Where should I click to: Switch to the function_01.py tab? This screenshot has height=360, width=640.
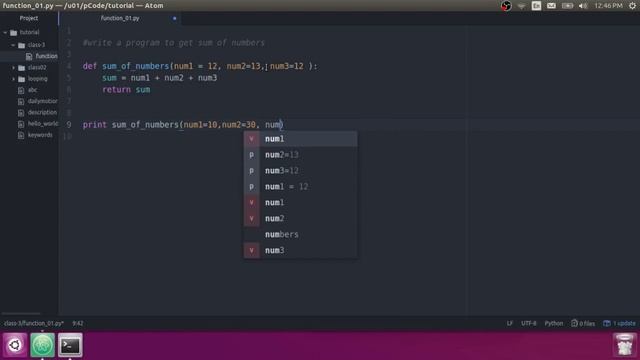click(120, 18)
